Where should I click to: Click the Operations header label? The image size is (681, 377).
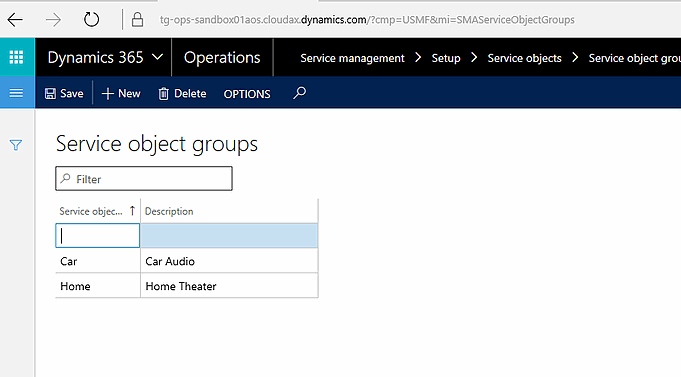(222, 57)
